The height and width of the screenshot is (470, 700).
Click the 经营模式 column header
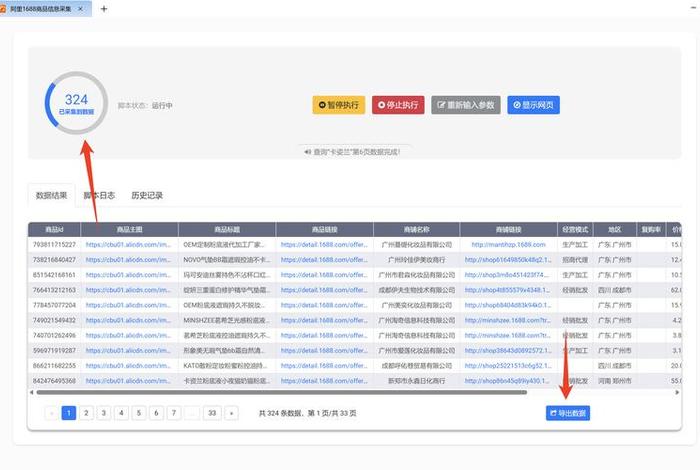(x=575, y=229)
